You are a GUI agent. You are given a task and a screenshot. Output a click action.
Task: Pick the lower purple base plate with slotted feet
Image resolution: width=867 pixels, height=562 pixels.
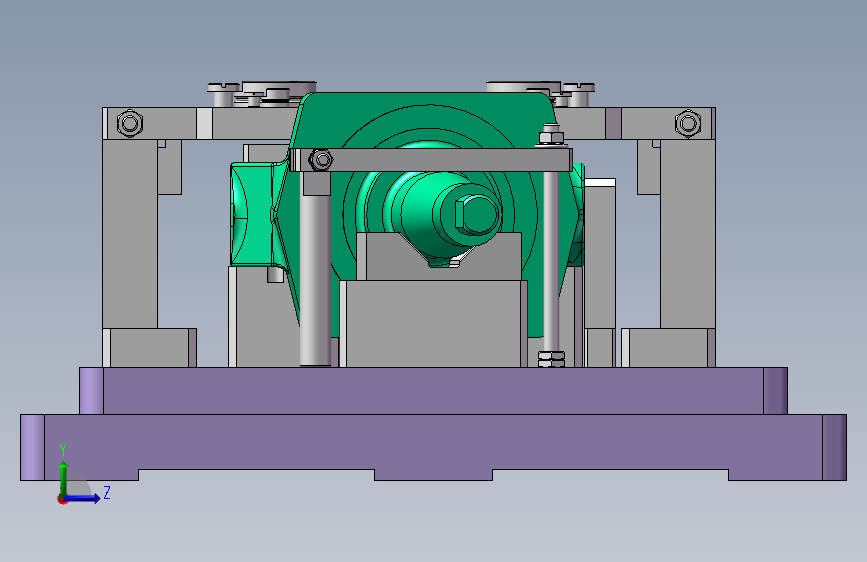[x=434, y=446]
